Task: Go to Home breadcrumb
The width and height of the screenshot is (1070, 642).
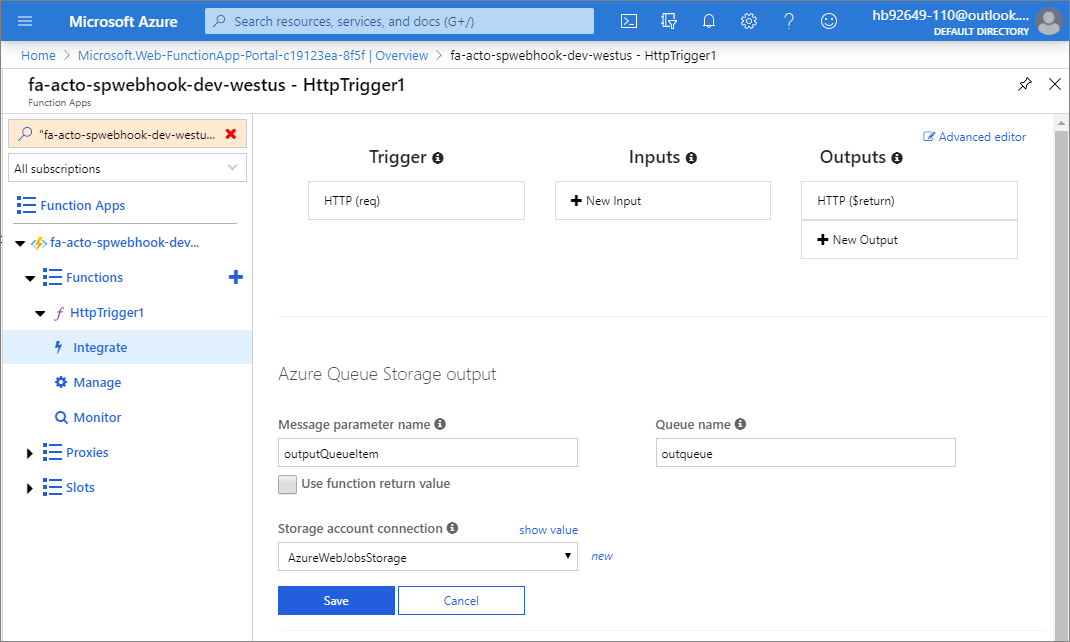Action: tap(38, 55)
